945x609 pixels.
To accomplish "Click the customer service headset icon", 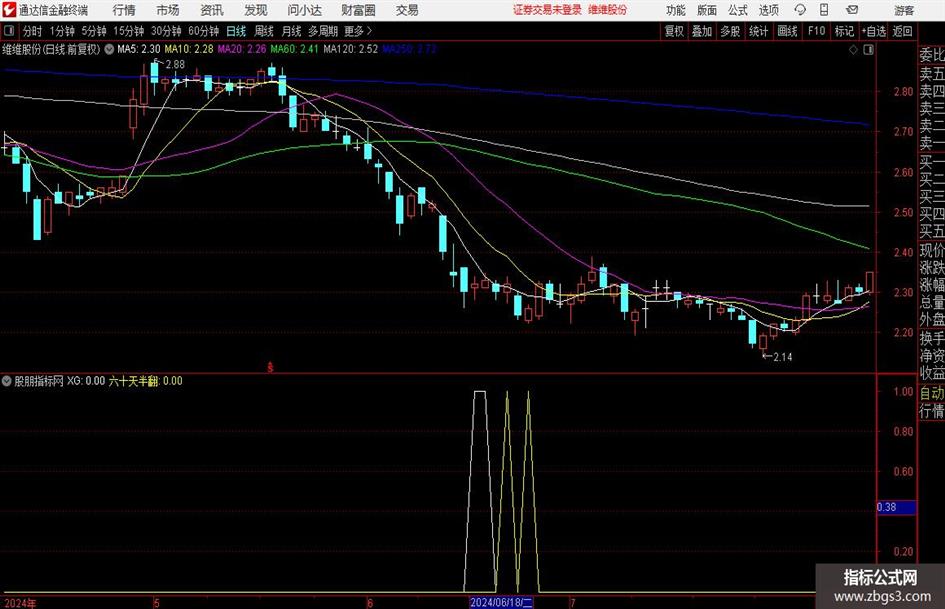I will pos(800,10).
